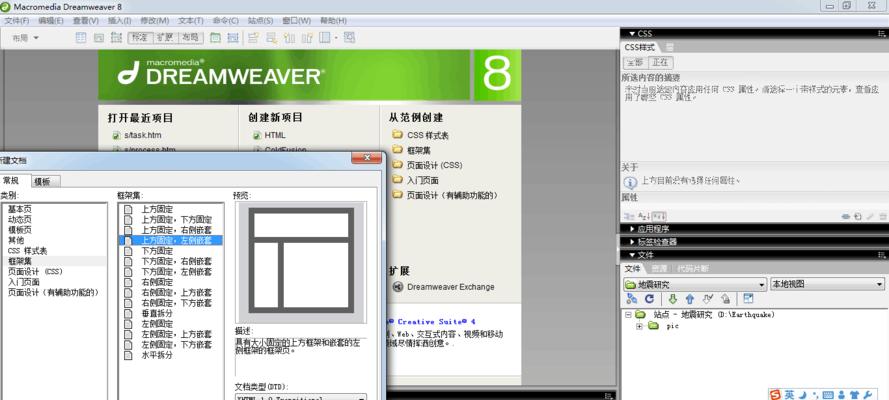Click the Tabular Data icon in layout toolbar
The width and height of the screenshot is (889, 400).
click(349, 38)
